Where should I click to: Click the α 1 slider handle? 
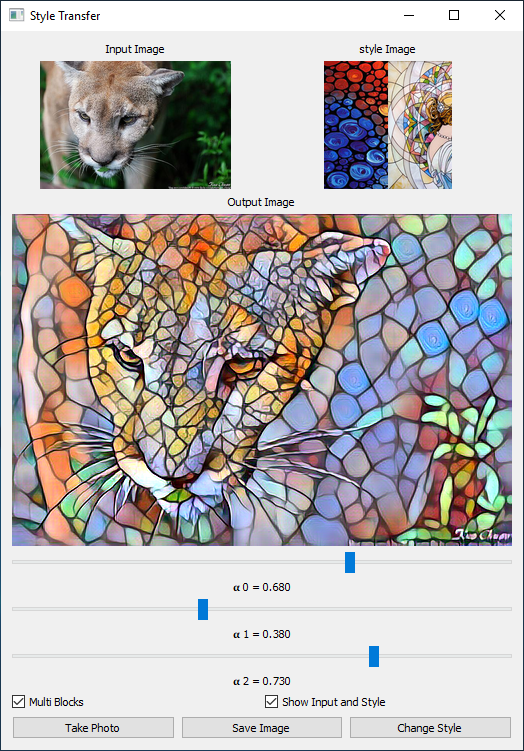pyautogui.click(x=203, y=609)
